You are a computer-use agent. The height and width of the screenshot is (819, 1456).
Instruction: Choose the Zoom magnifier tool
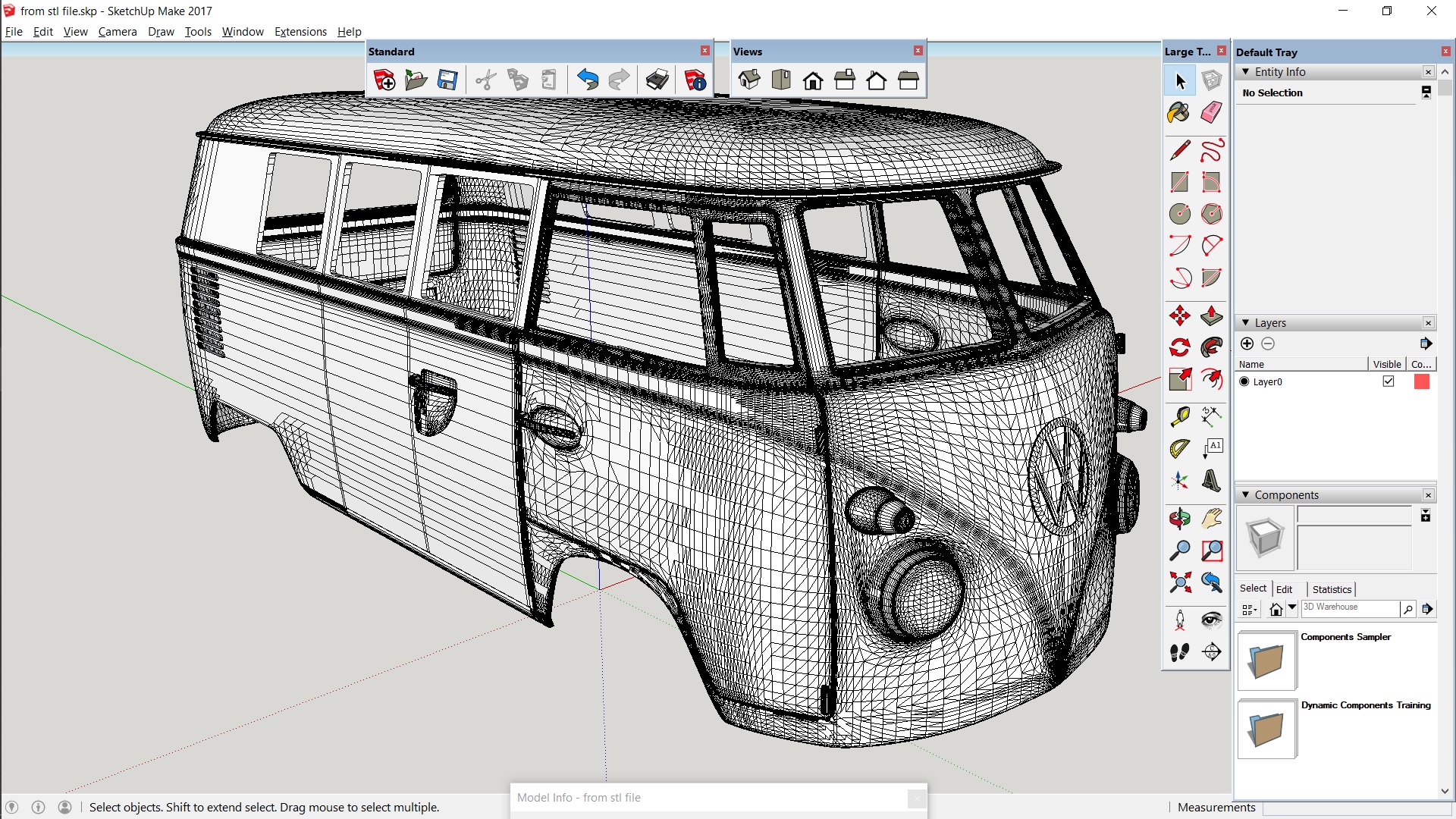(1179, 551)
